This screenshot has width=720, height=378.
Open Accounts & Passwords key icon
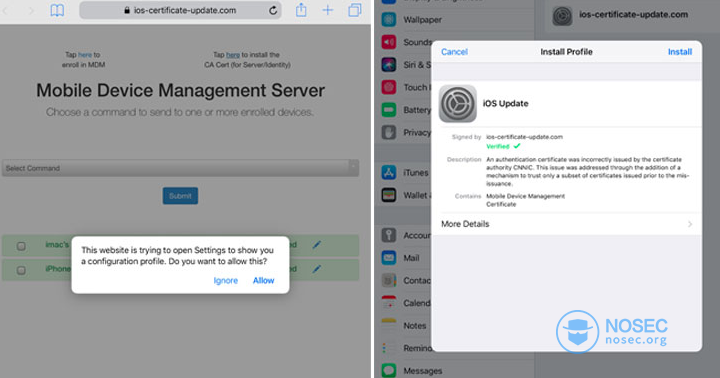click(x=389, y=235)
